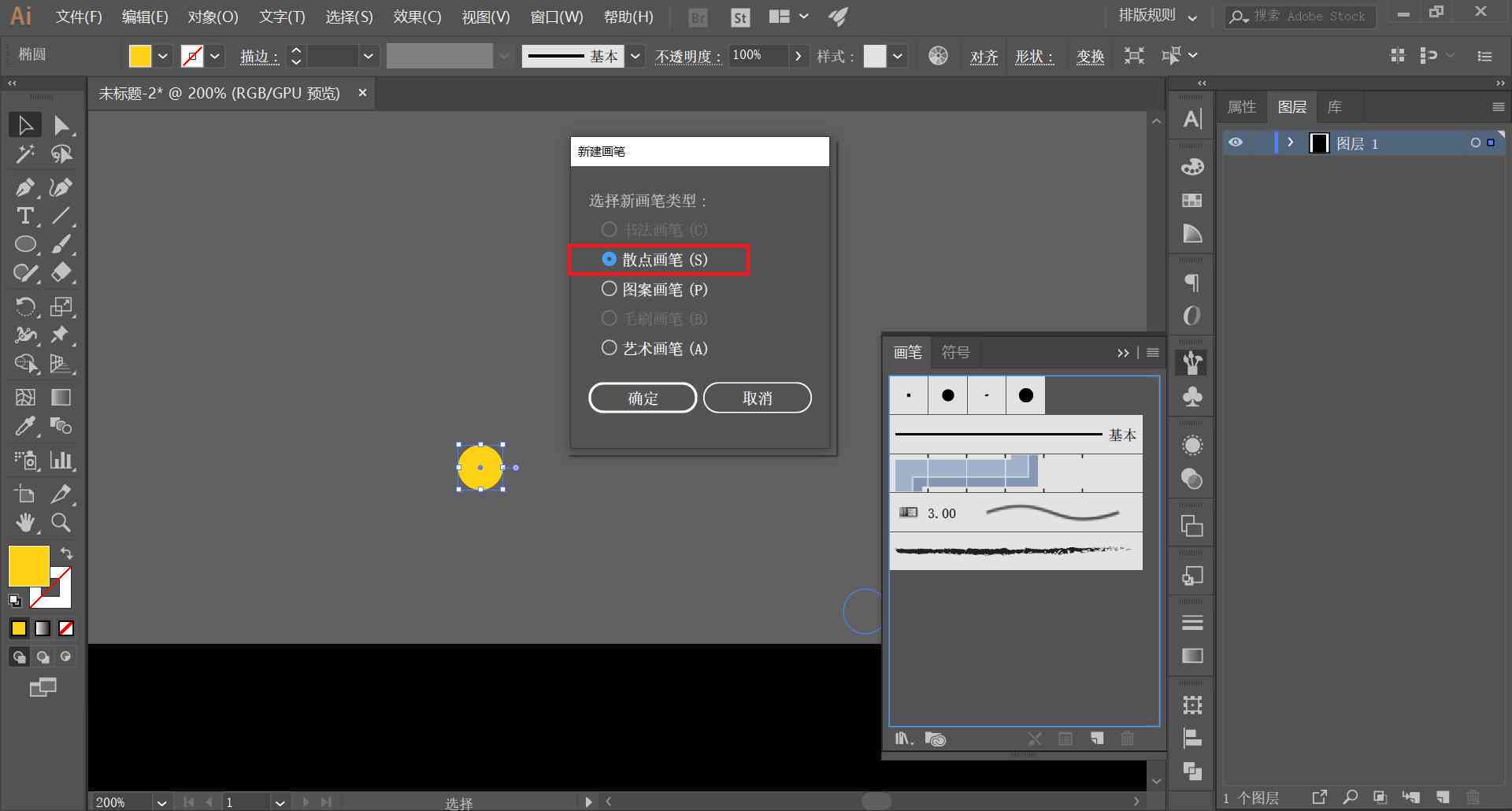Toggle Draw Behind mode
The height and width of the screenshot is (811, 1512).
pos(43,657)
